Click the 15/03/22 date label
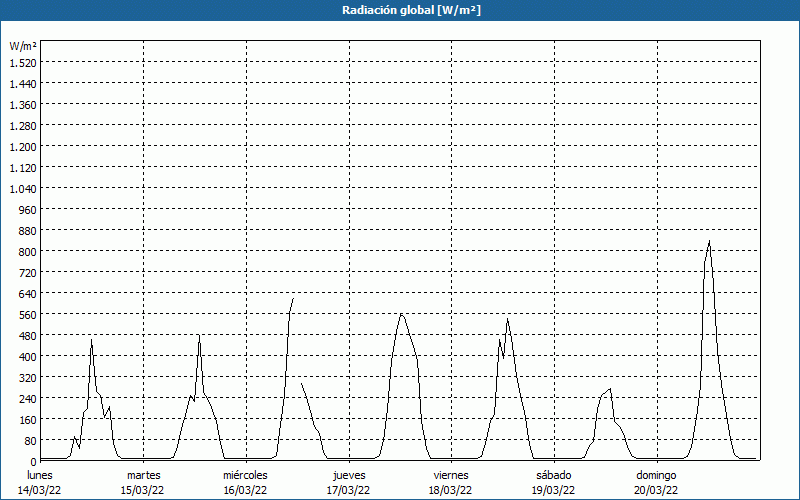The width and height of the screenshot is (800, 500). pos(142,490)
